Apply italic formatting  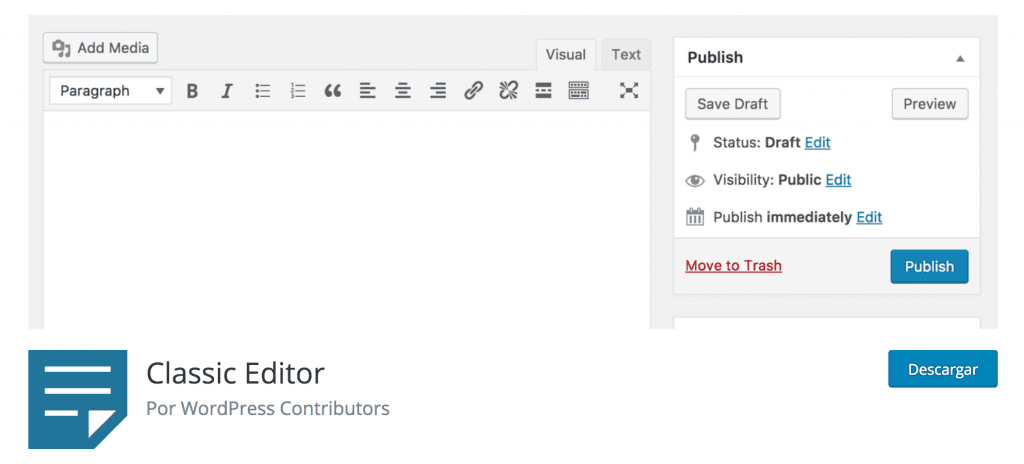tap(227, 91)
